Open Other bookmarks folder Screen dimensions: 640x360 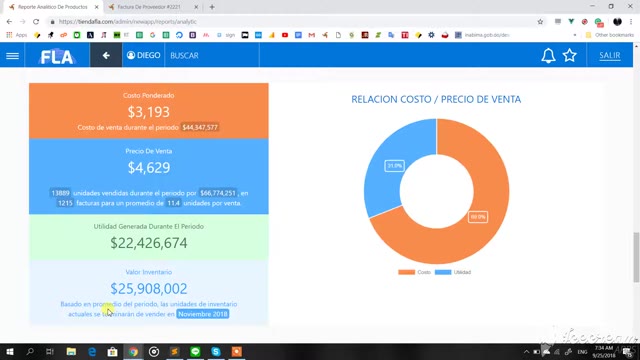point(610,35)
